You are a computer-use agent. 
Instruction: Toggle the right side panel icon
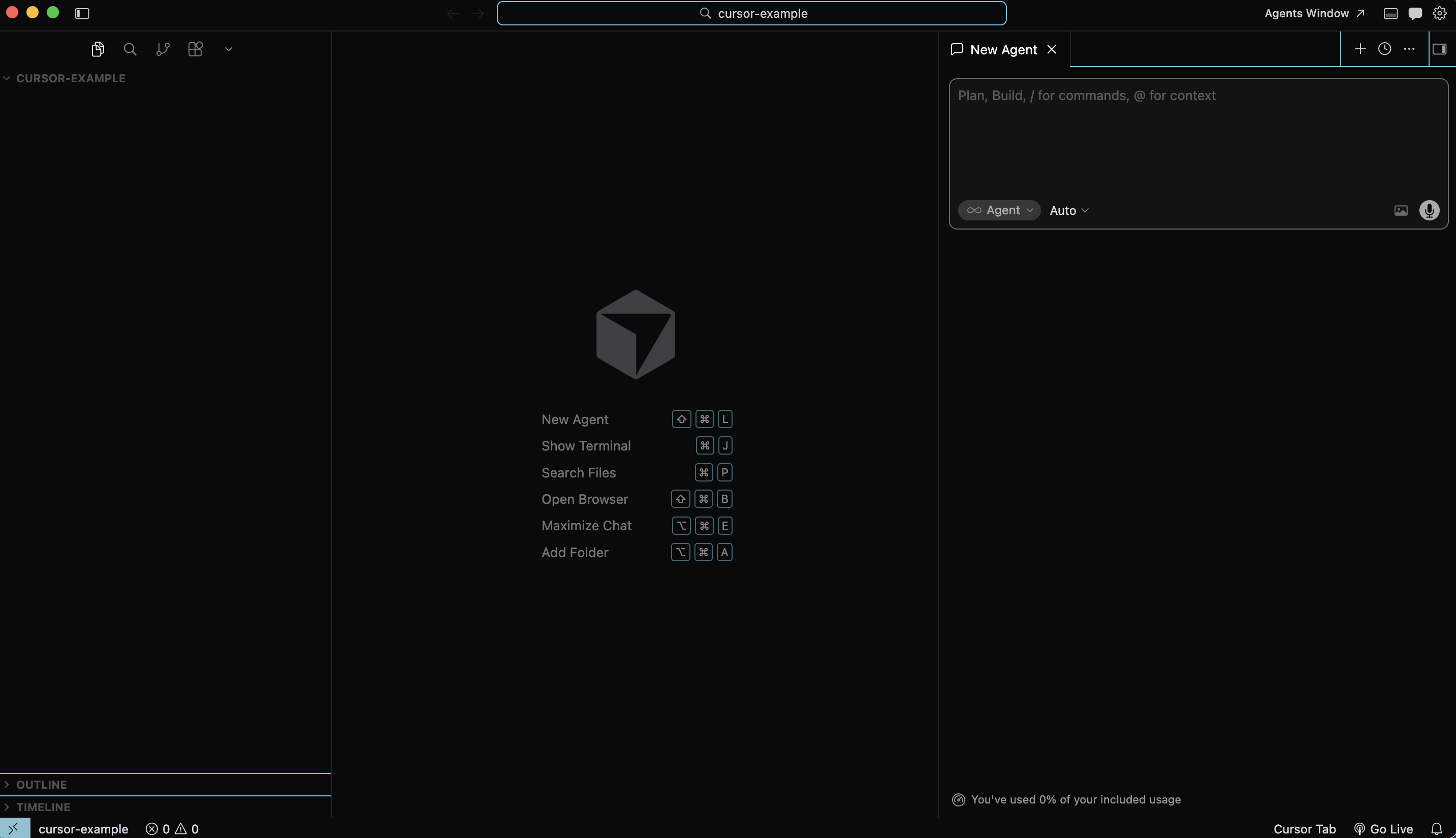point(1439,49)
